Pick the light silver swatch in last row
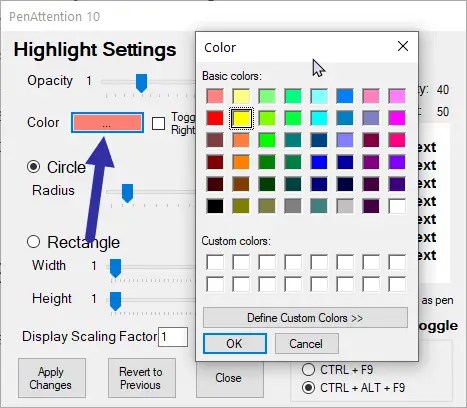The width and height of the screenshot is (467, 408). click(x=345, y=206)
